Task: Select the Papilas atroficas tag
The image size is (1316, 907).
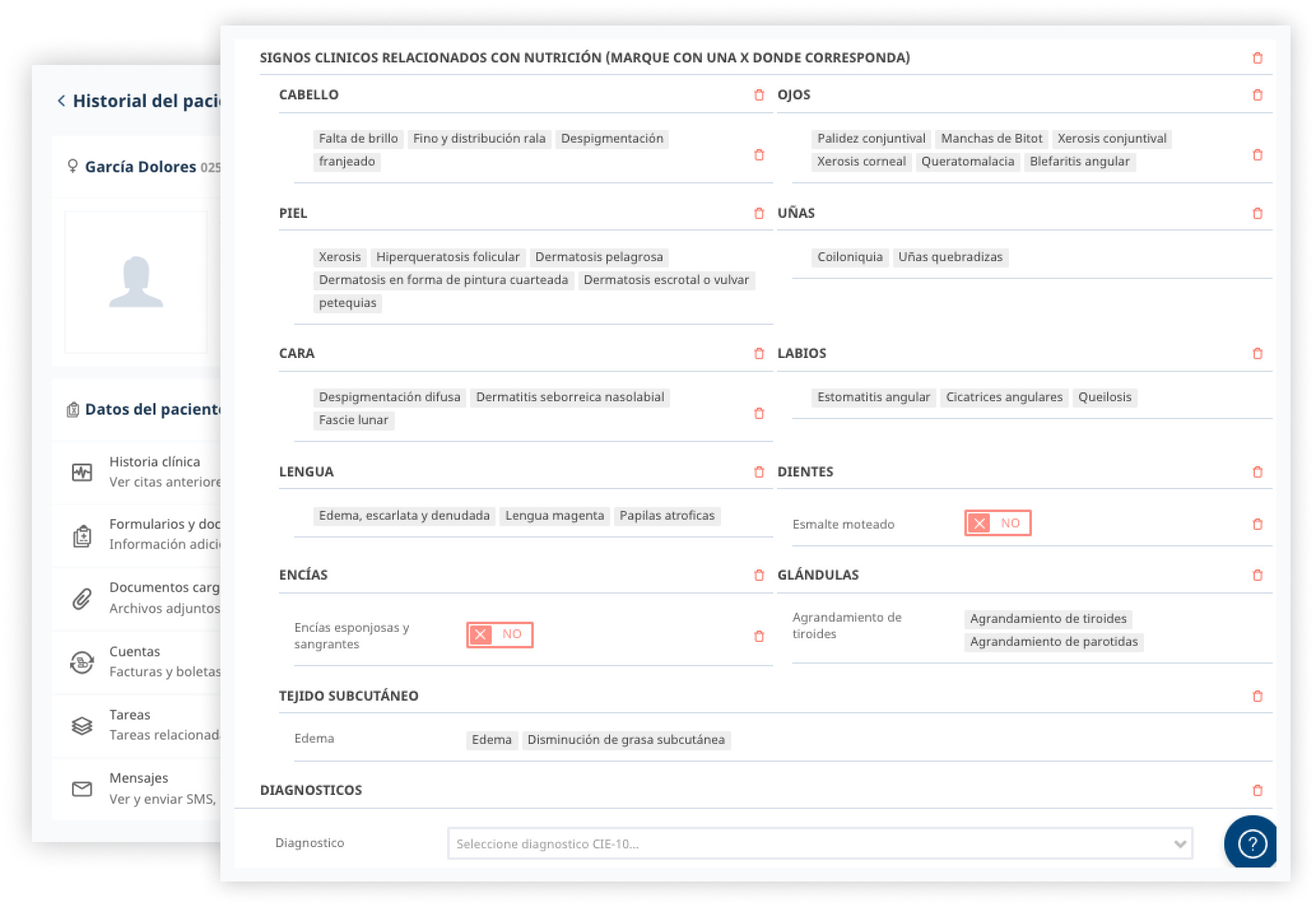Action: [668, 516]
